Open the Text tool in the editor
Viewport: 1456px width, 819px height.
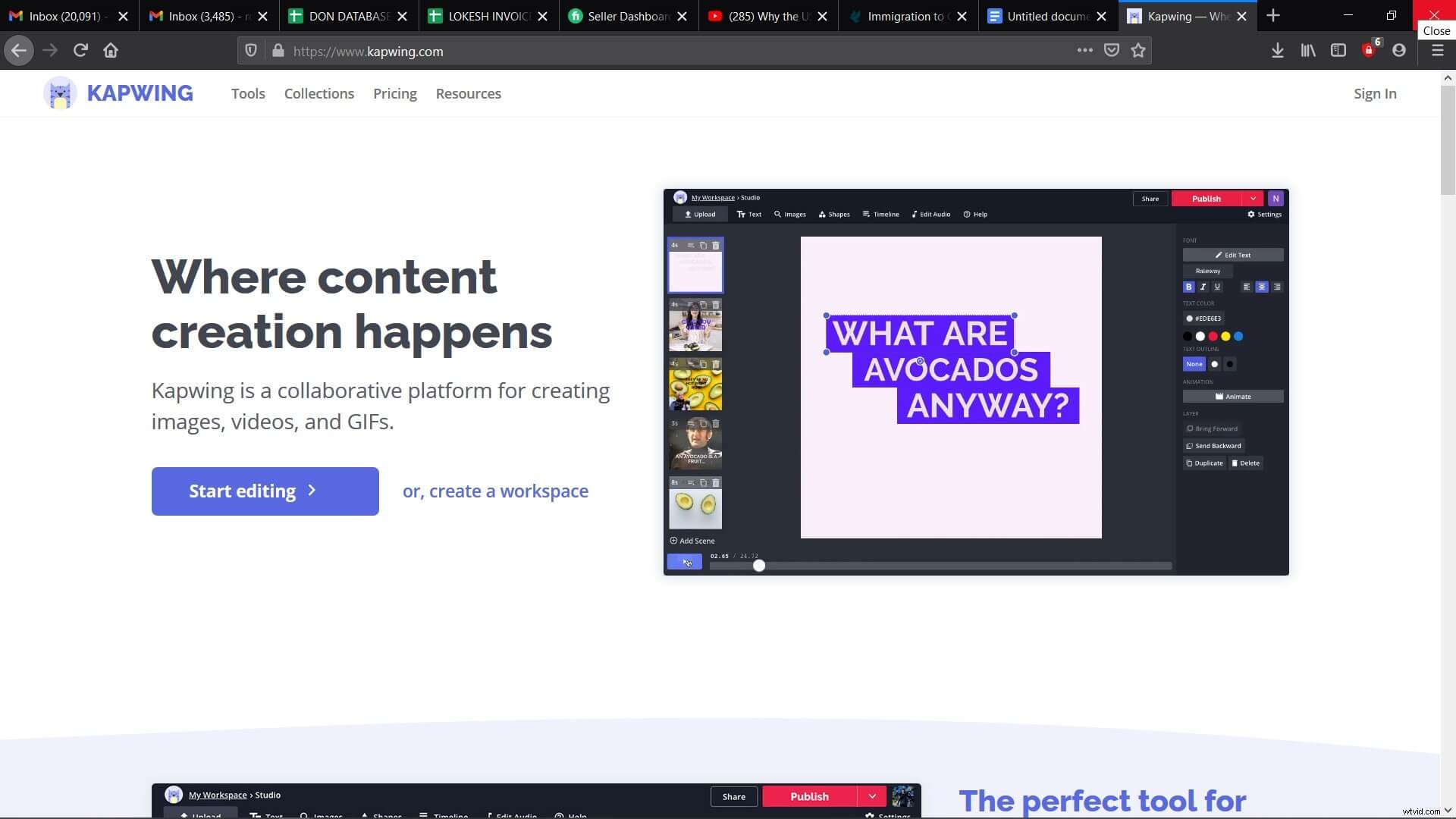pos(749,215)
